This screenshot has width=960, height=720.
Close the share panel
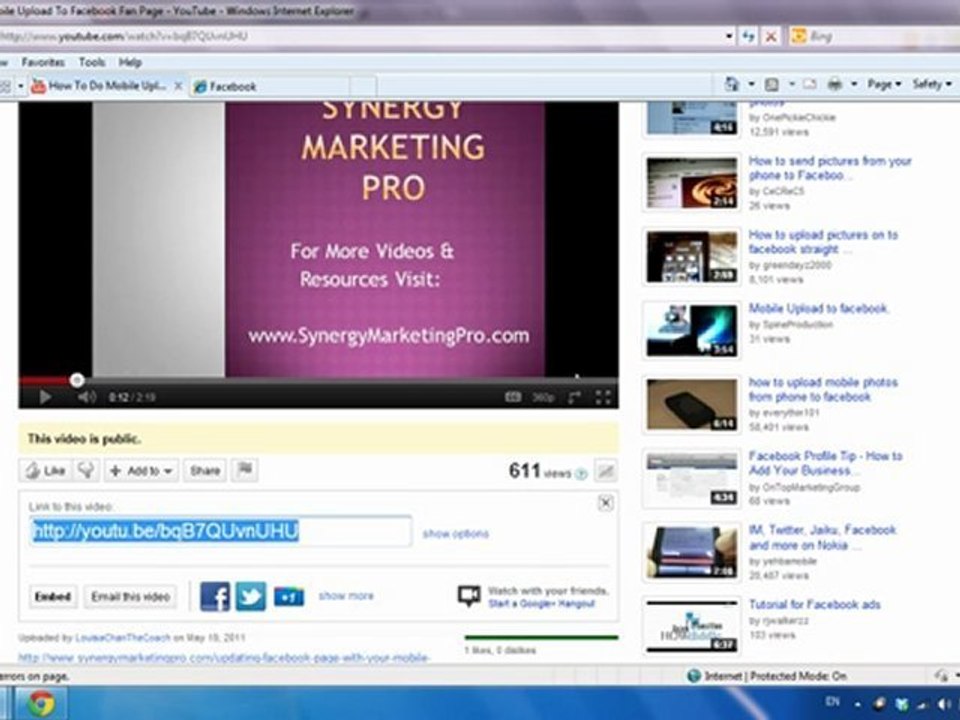(x=606, y=503)
